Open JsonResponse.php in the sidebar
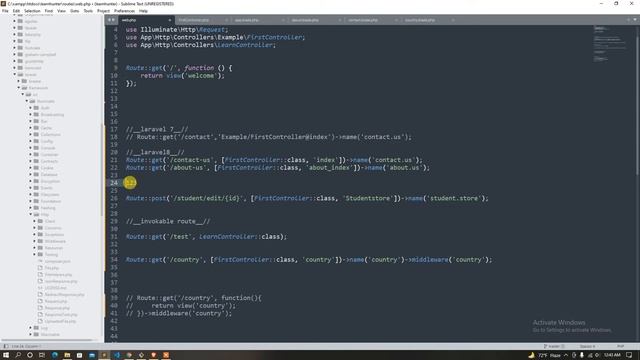640x360 pixels. (x=61, y=281)
